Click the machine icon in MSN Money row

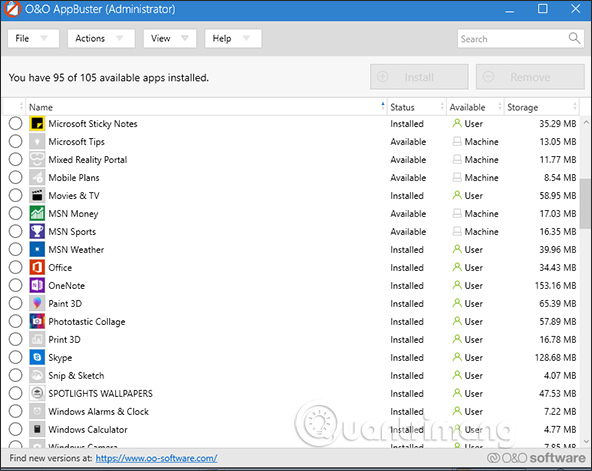click(457, 214)
